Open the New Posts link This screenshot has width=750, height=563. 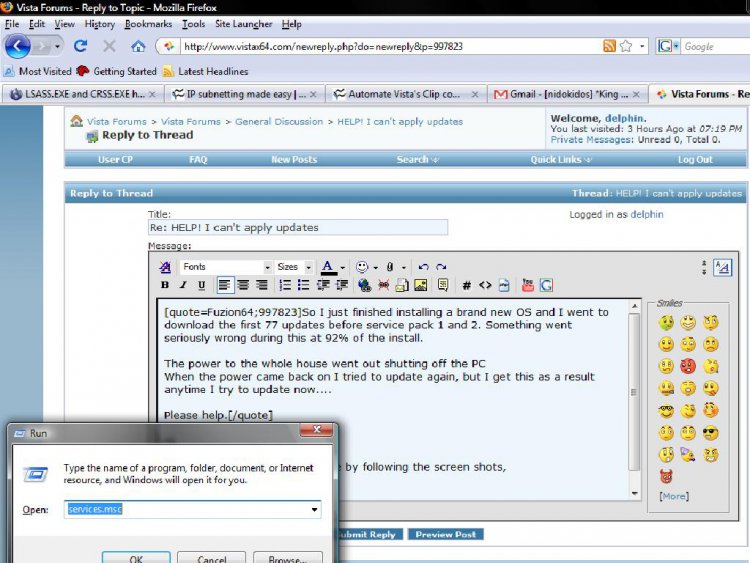tap(294, 160)
